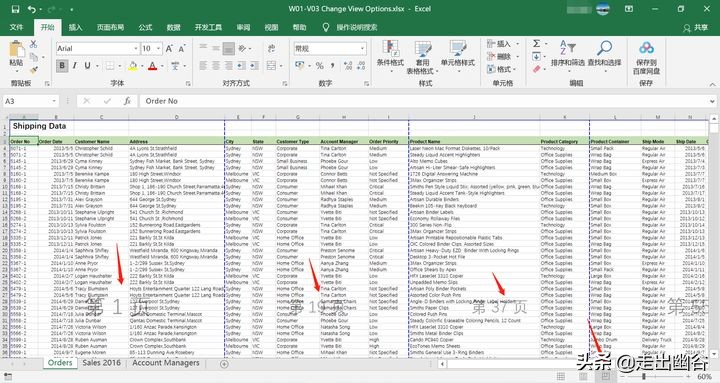This screenshot has width=720, height=383.
Task: Click the Wrap Text icon
Action: click(271, 48)
